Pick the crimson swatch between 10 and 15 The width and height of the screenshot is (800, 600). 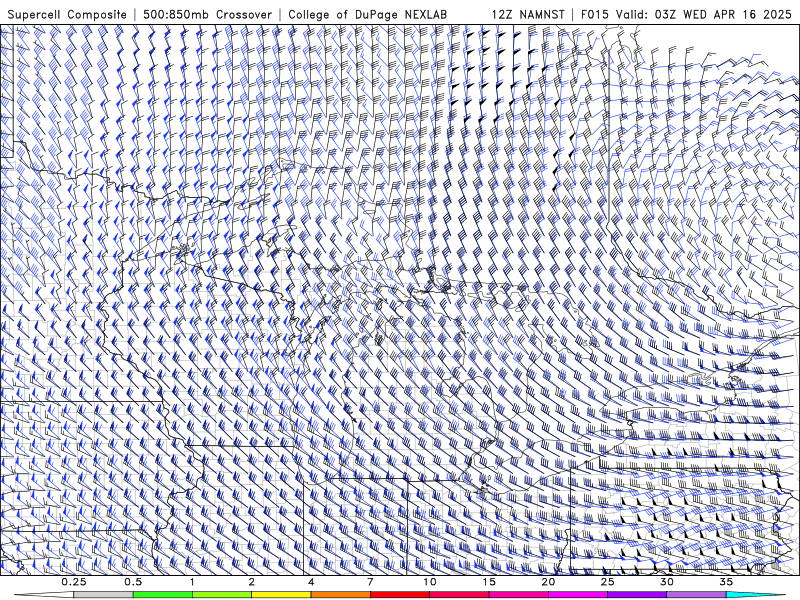pyautogui.click(x=459, y=595)
